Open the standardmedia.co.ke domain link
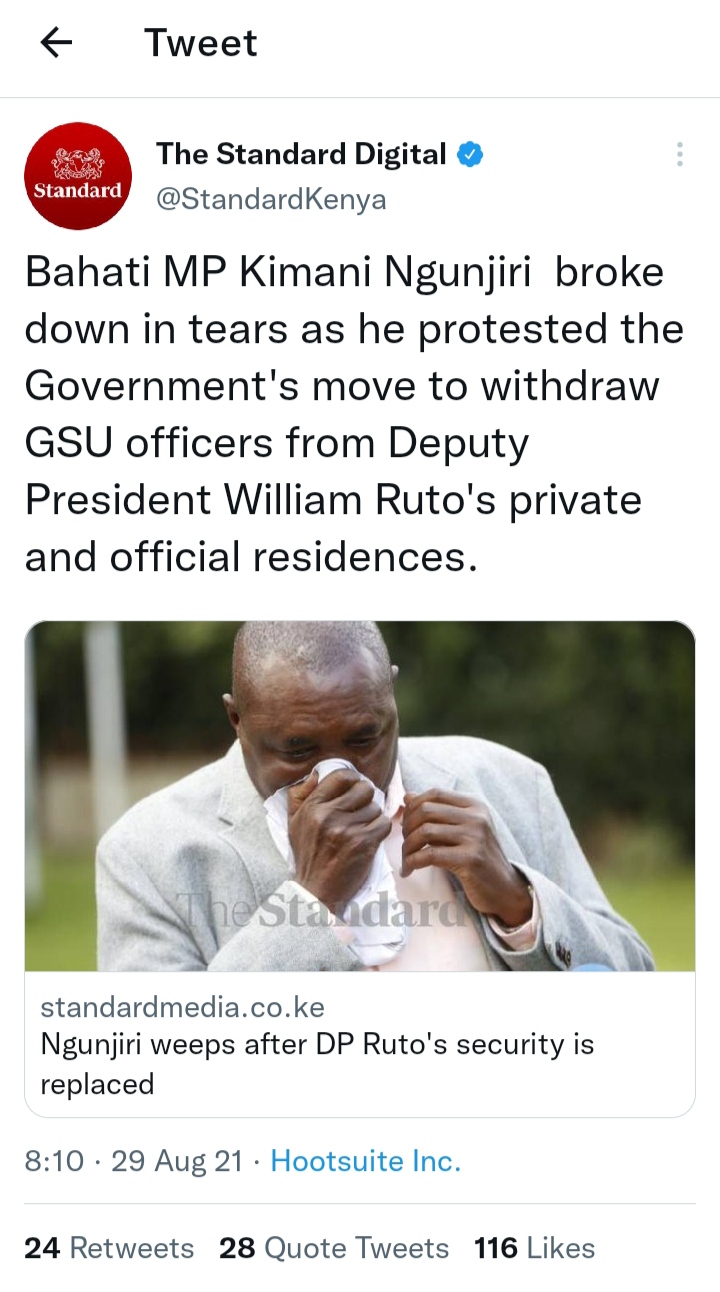Viewport: 720px width, 1292px height. coord(182,1006)
